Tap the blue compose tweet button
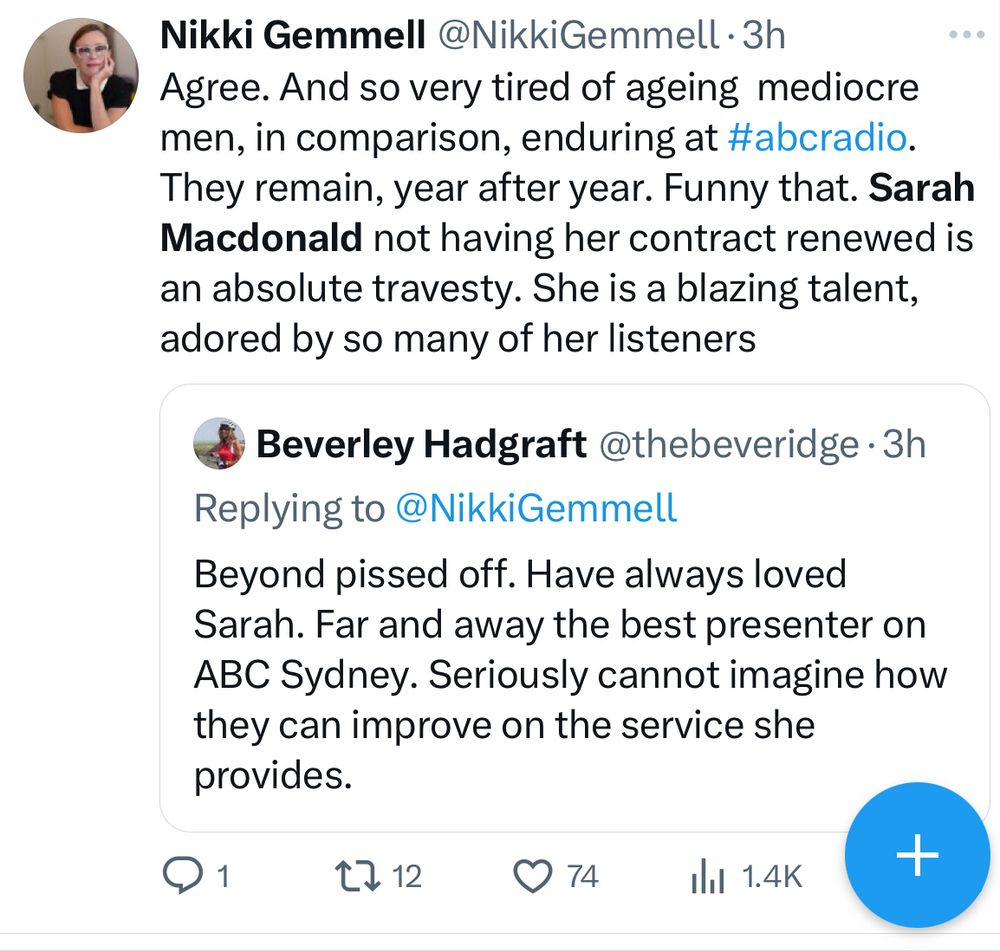The image size is (1000, 951). coord(917,857)
